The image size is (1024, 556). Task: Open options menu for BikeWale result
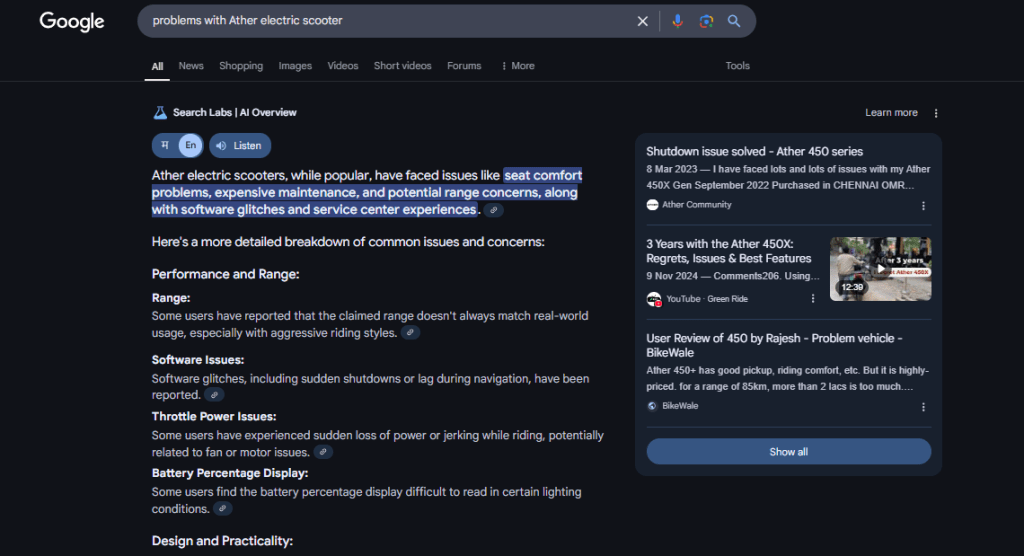pos(923,407)
